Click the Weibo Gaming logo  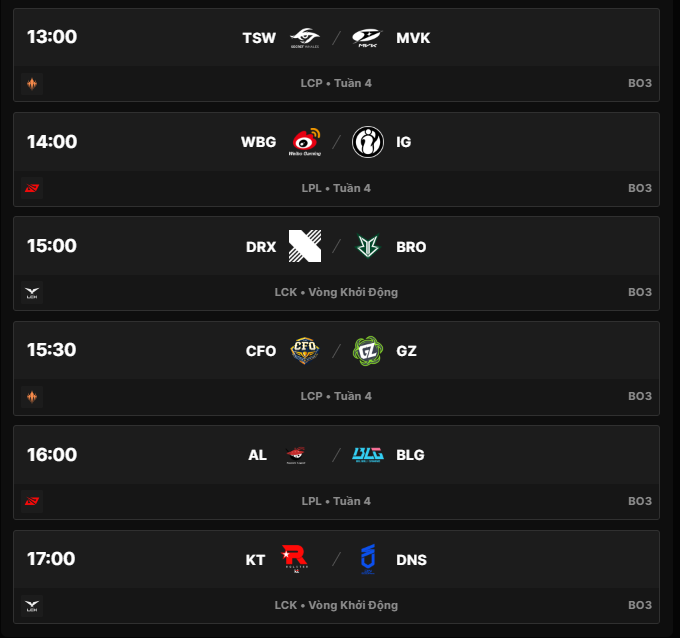tap(304, 142)
